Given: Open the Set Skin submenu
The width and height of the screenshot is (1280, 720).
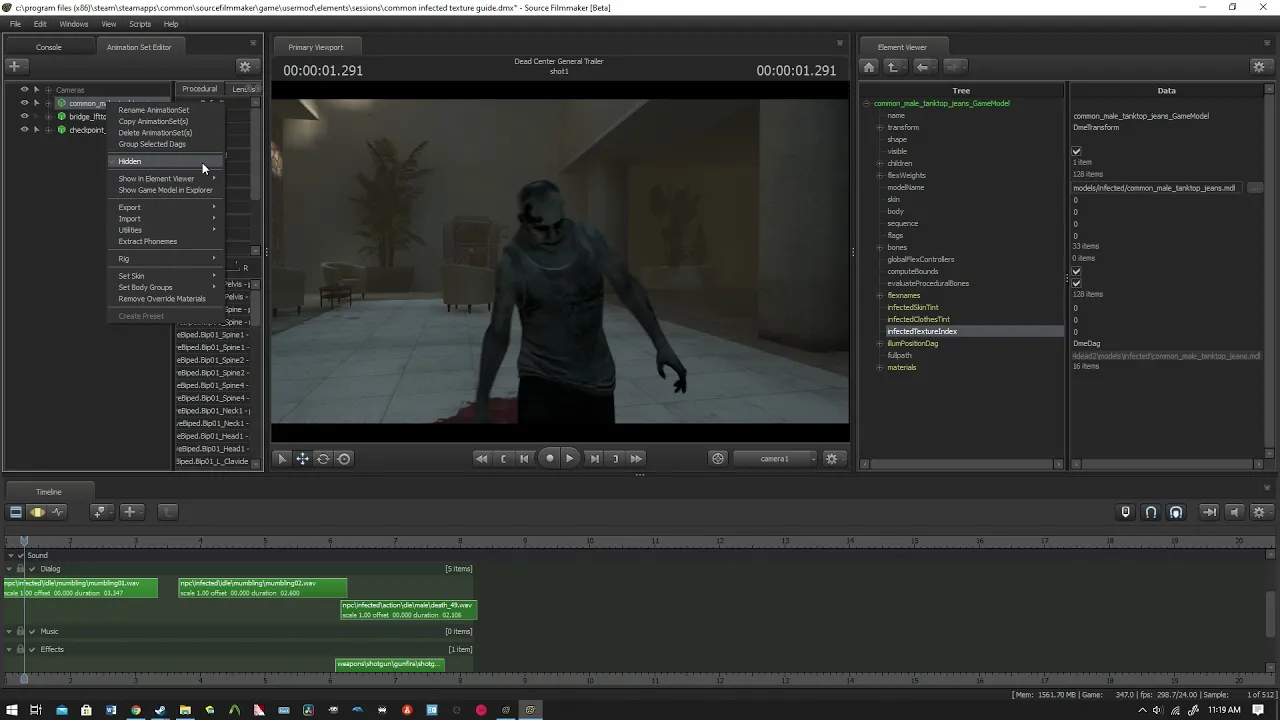Looking at the screenshot, I should click(x=165, y=276).
